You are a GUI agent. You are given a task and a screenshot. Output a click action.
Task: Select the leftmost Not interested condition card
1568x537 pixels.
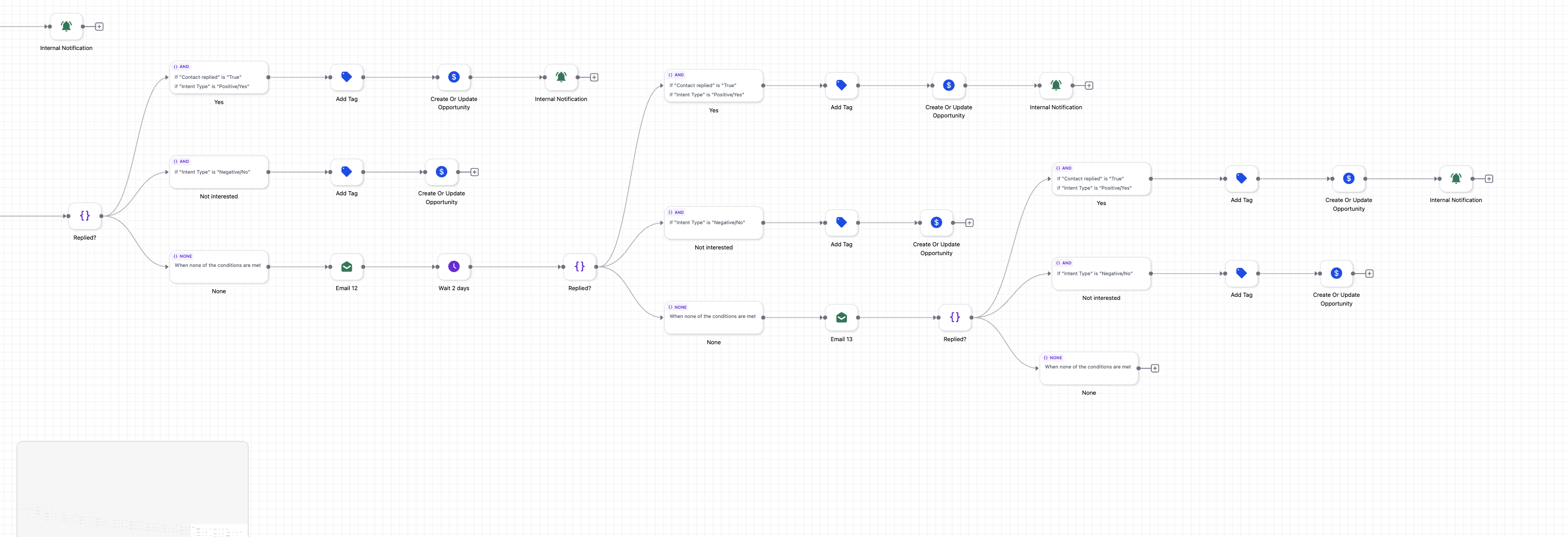[219, 172]
